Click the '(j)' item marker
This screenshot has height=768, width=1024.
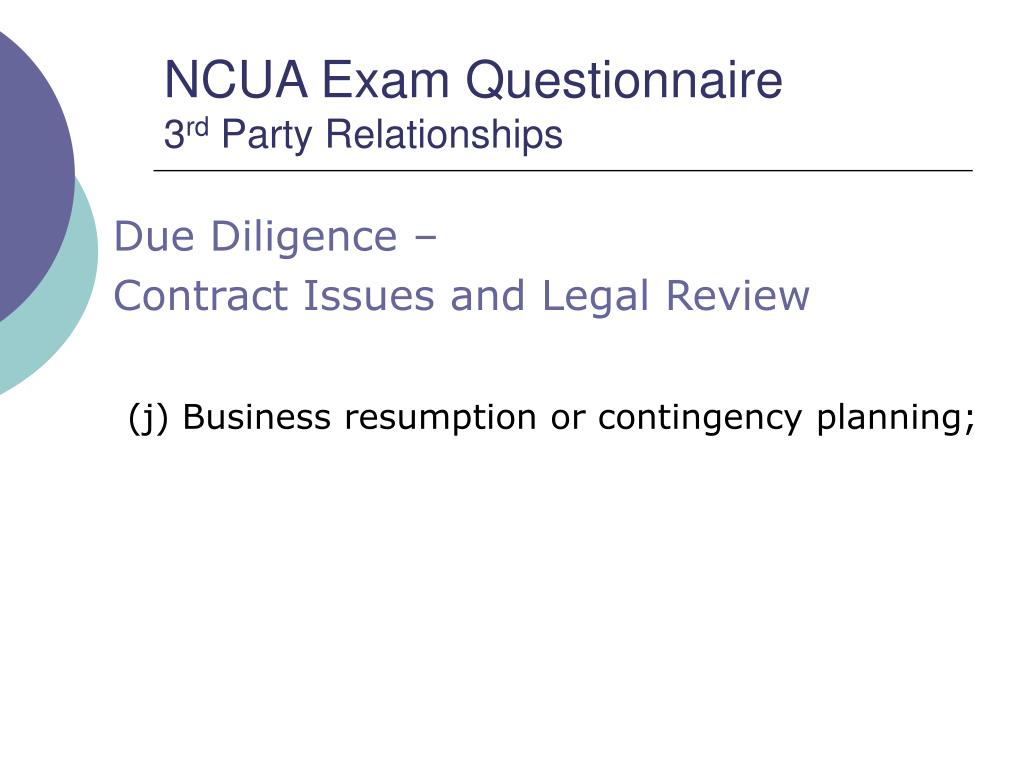(148, 419)
